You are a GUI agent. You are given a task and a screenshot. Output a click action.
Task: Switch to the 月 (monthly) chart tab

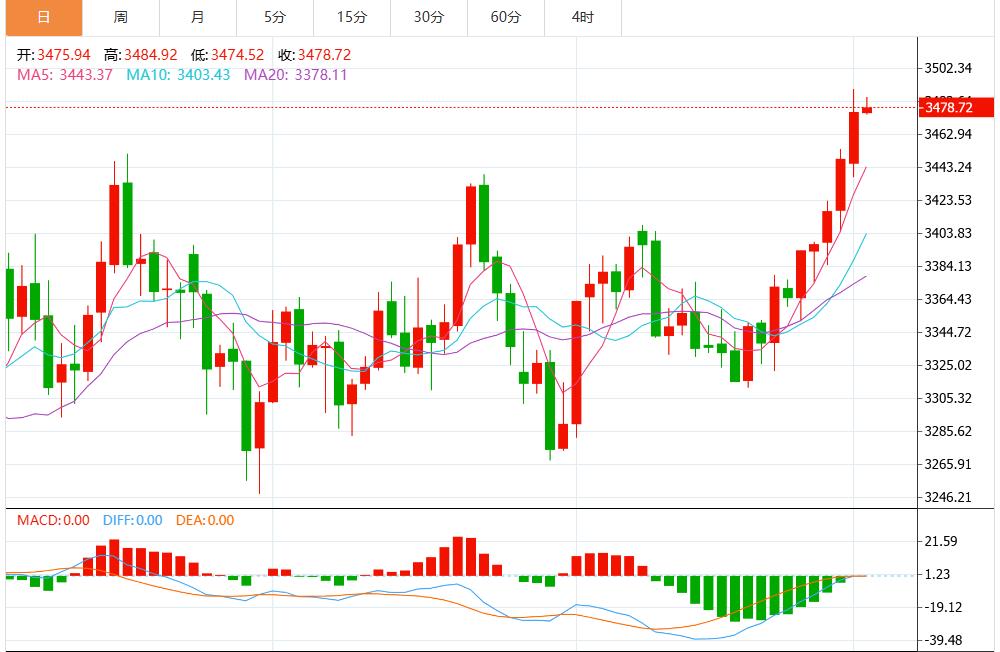coord(197,18)
